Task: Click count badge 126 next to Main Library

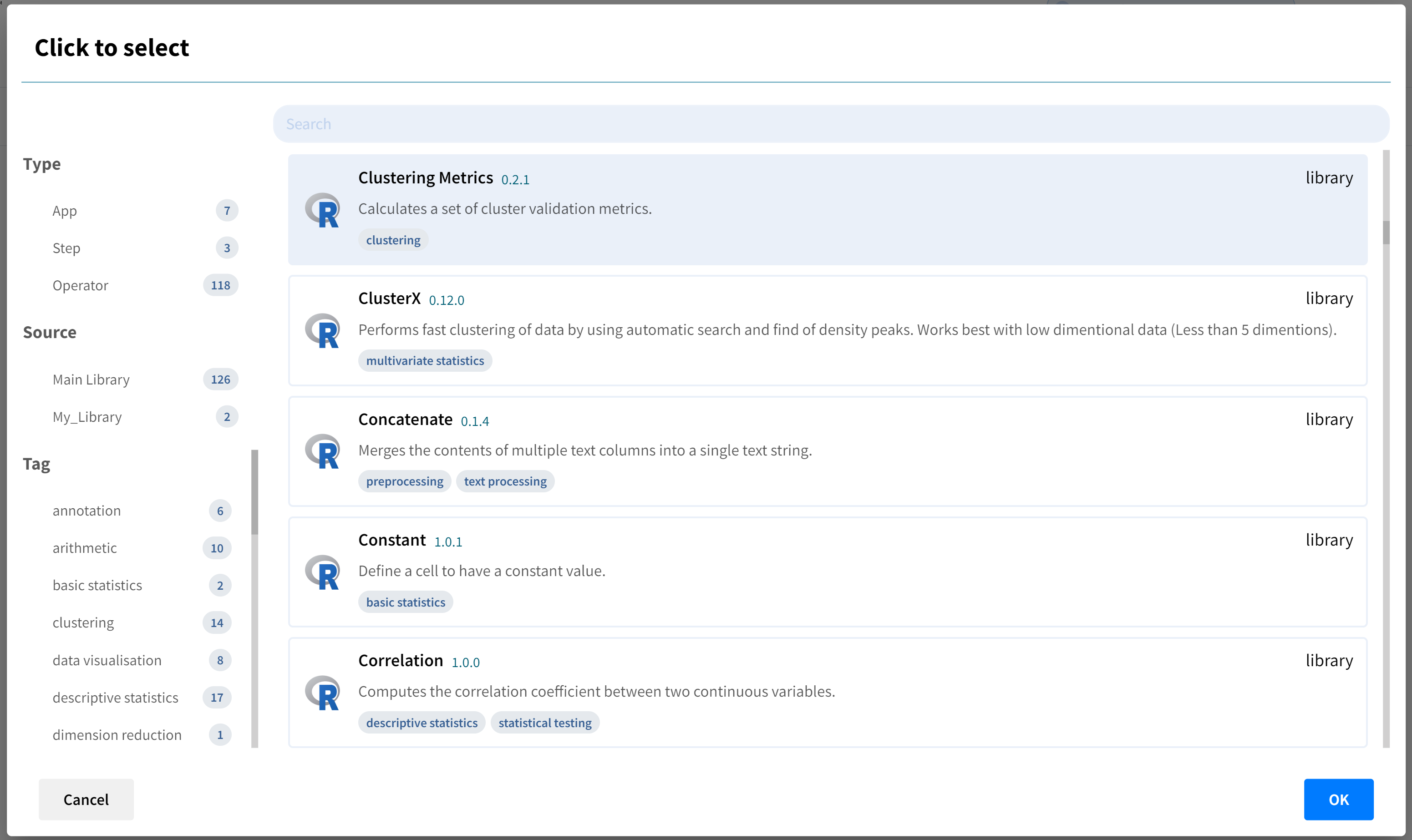Action: [221, 379]
